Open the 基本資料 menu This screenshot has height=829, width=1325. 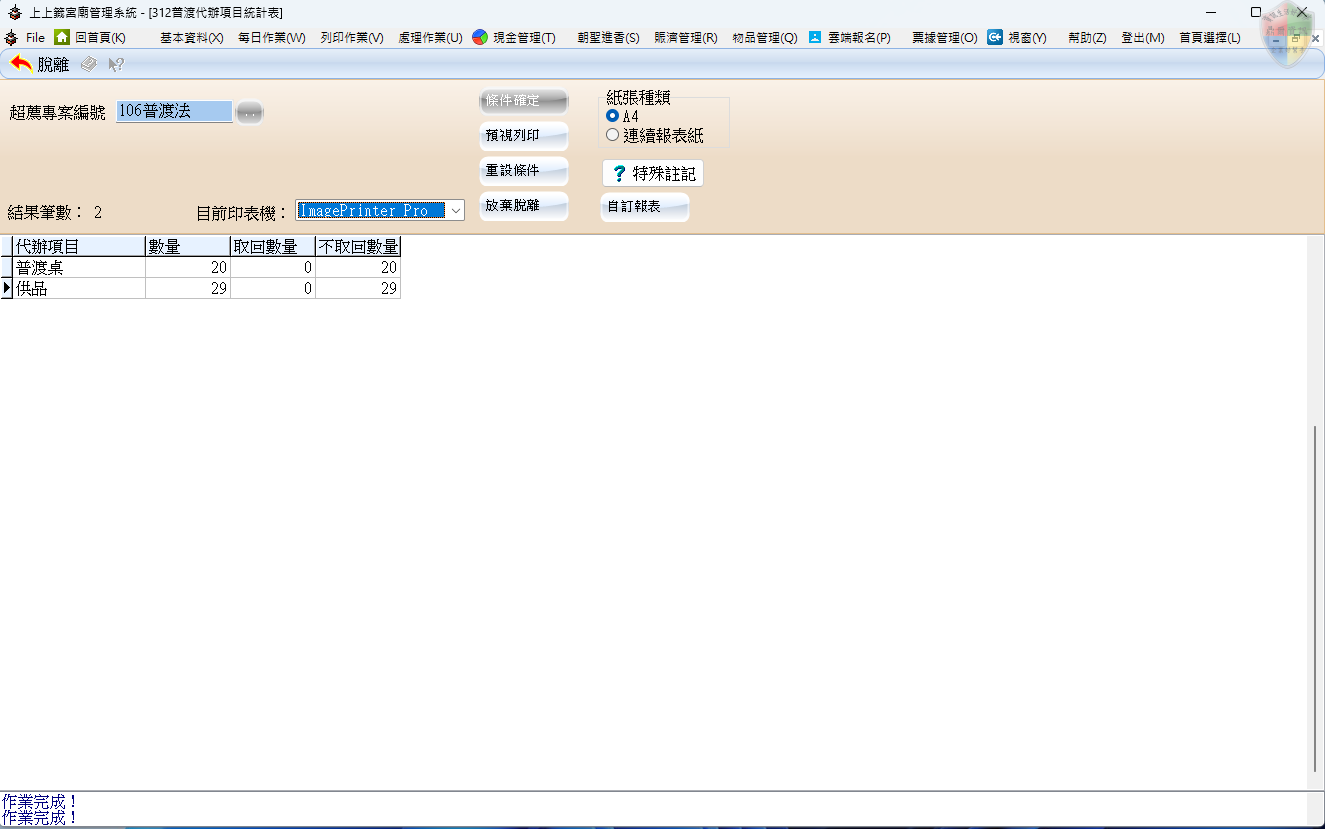pyautogui.click(x=191, y=38)
